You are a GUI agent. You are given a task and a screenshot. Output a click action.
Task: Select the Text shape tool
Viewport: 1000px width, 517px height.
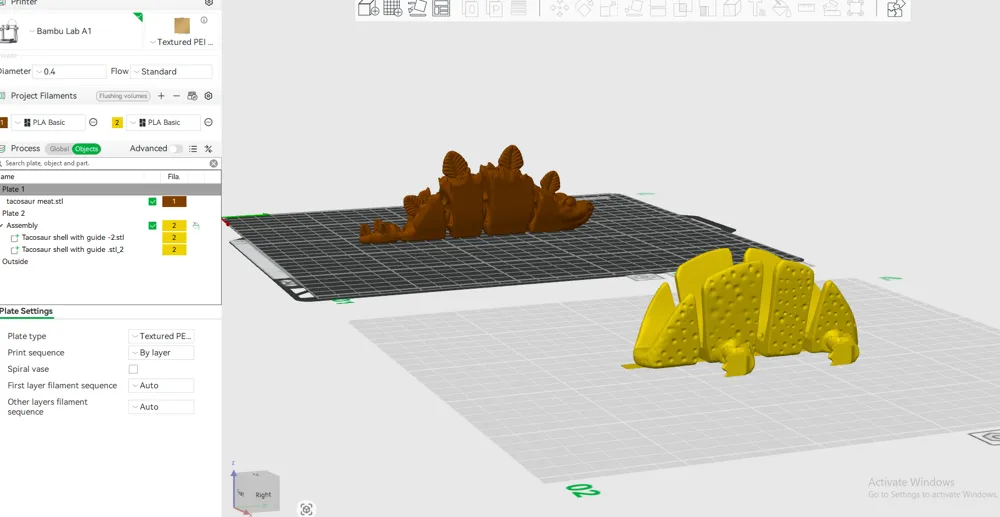pos(757,8)
